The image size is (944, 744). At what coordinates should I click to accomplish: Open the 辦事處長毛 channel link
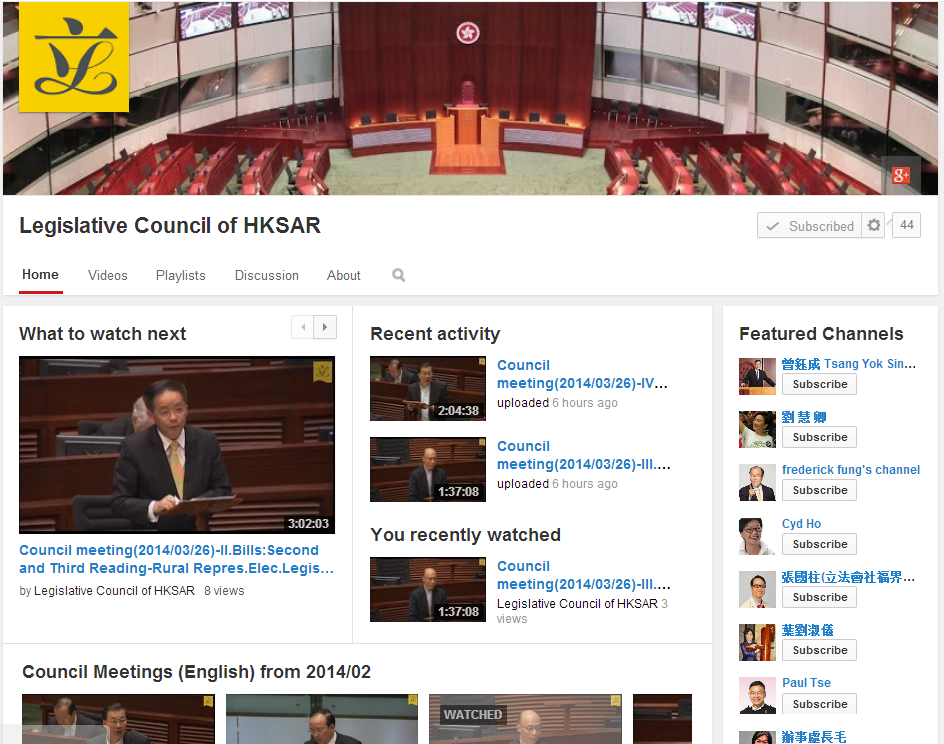(814, 736)
